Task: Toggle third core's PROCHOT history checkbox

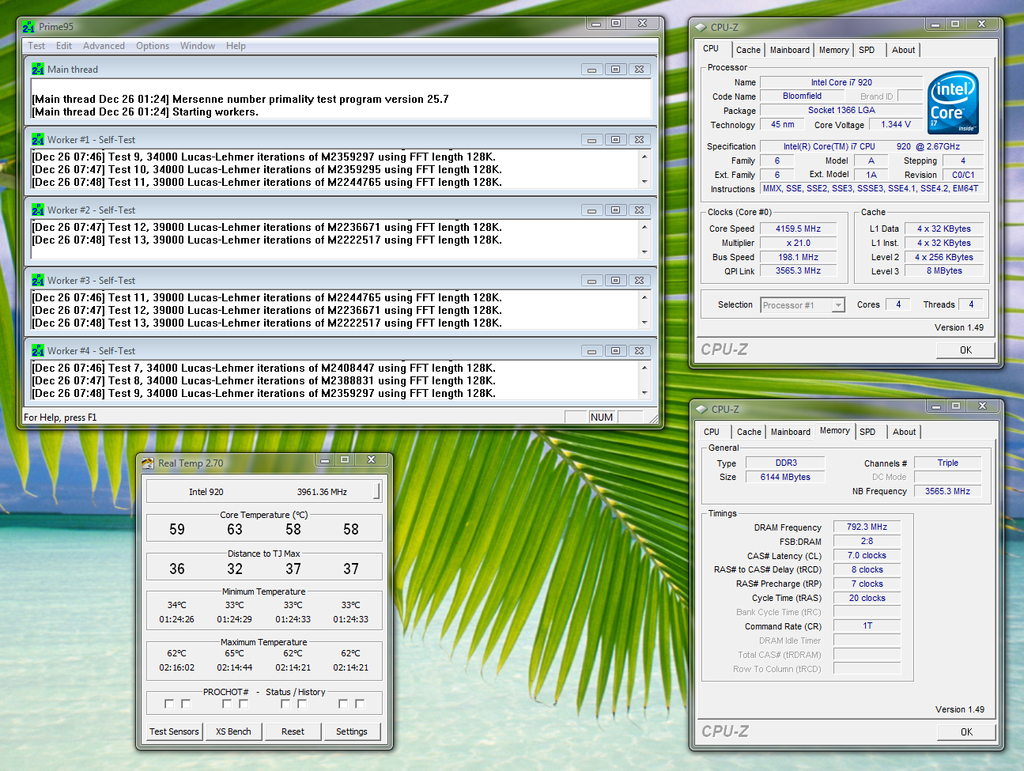Action: coord(301,704)
